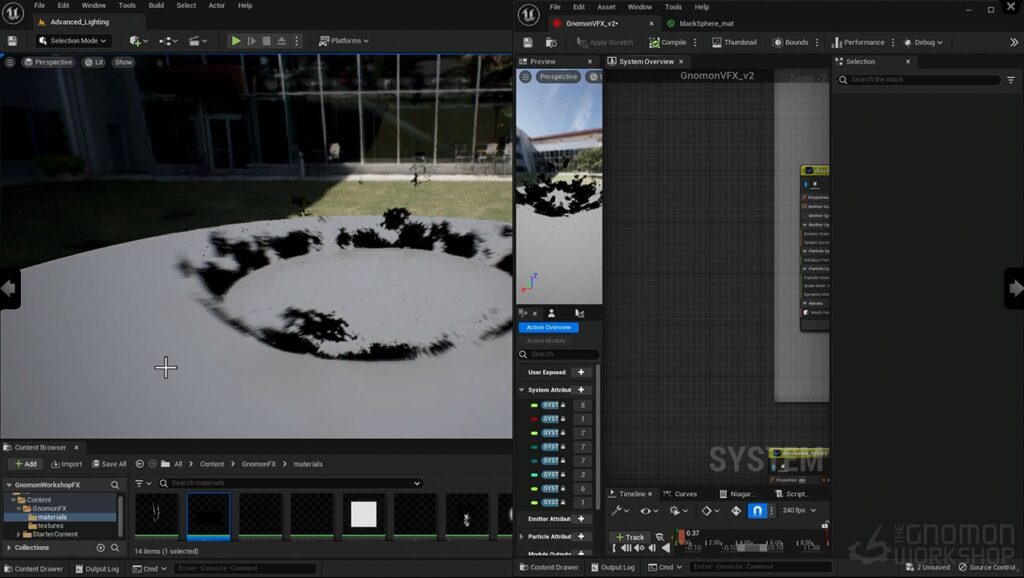The image size is (1024, 578).
Task: Switch the Lit view mode button
Action: click(x=95, y=62)
